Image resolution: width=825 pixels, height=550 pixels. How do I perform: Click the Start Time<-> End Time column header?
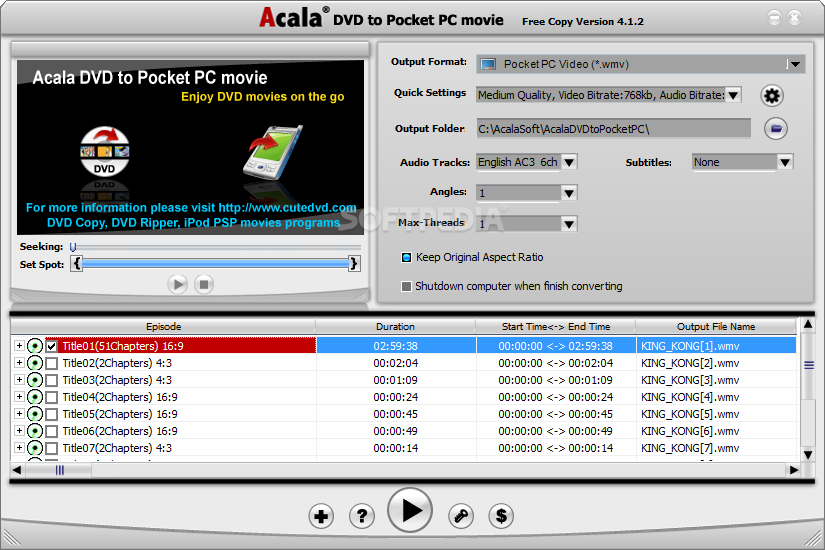pyautogui.click(x=556, y=326)
